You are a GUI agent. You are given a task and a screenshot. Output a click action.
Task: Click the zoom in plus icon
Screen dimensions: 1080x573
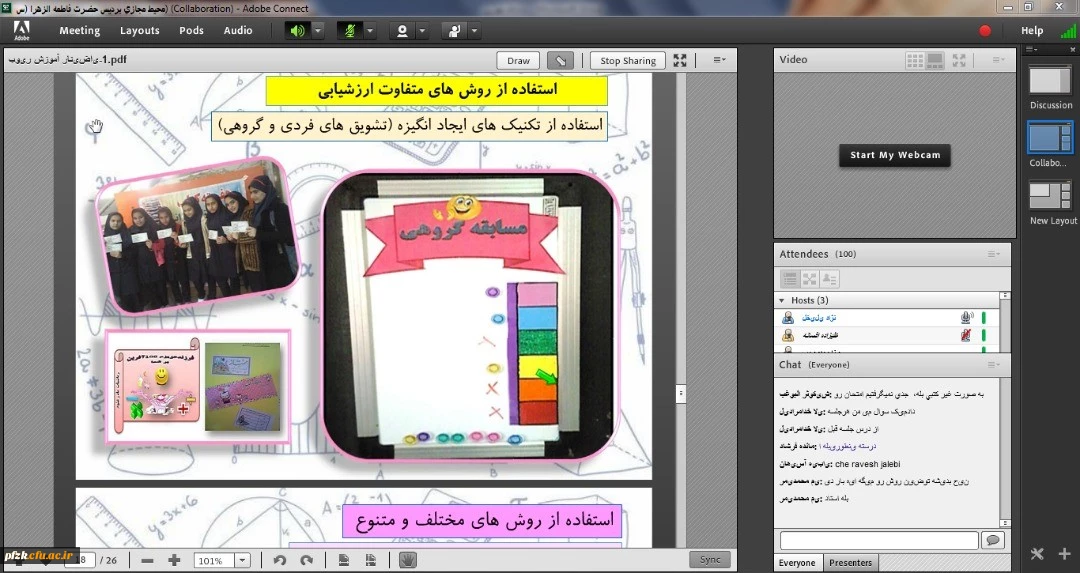174,561
